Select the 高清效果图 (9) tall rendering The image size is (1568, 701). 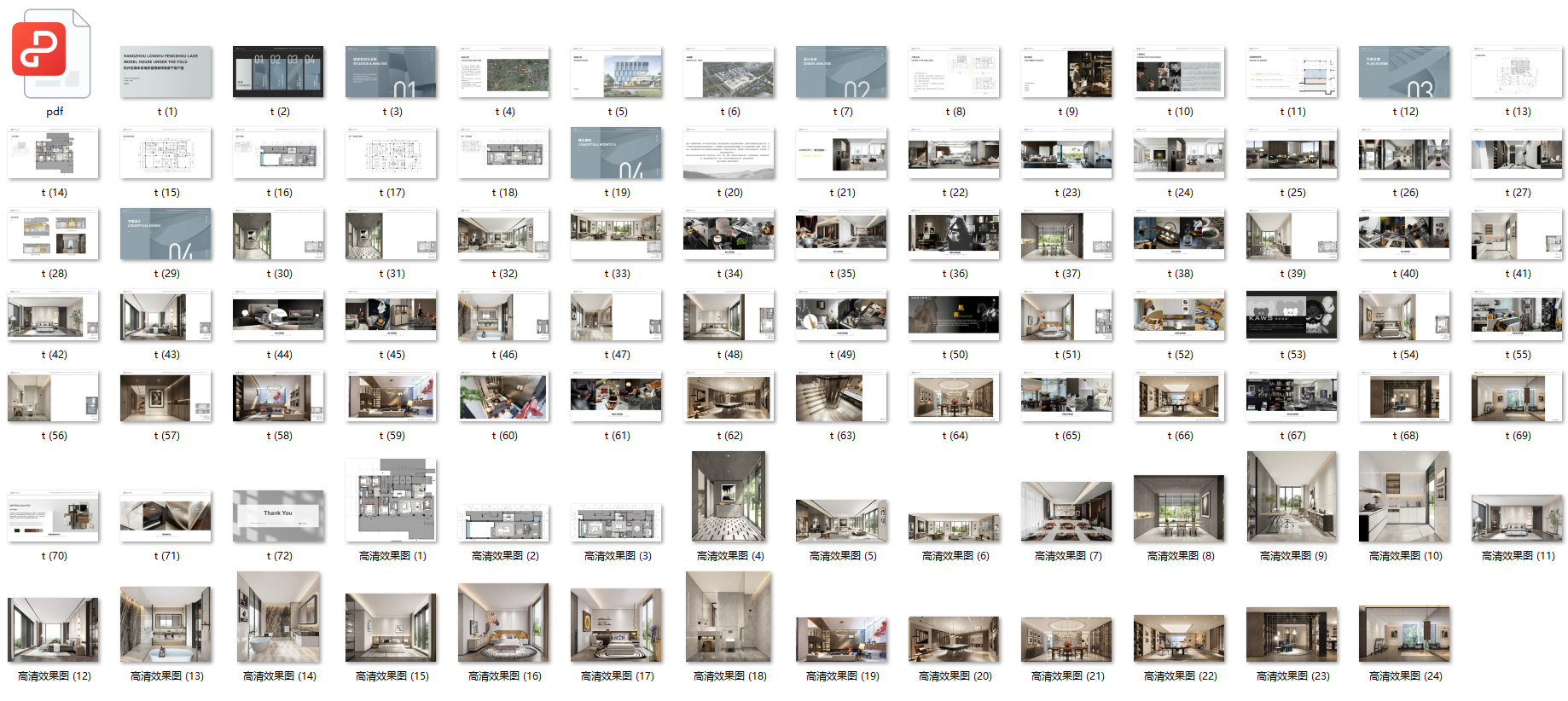pos(1292,496)
